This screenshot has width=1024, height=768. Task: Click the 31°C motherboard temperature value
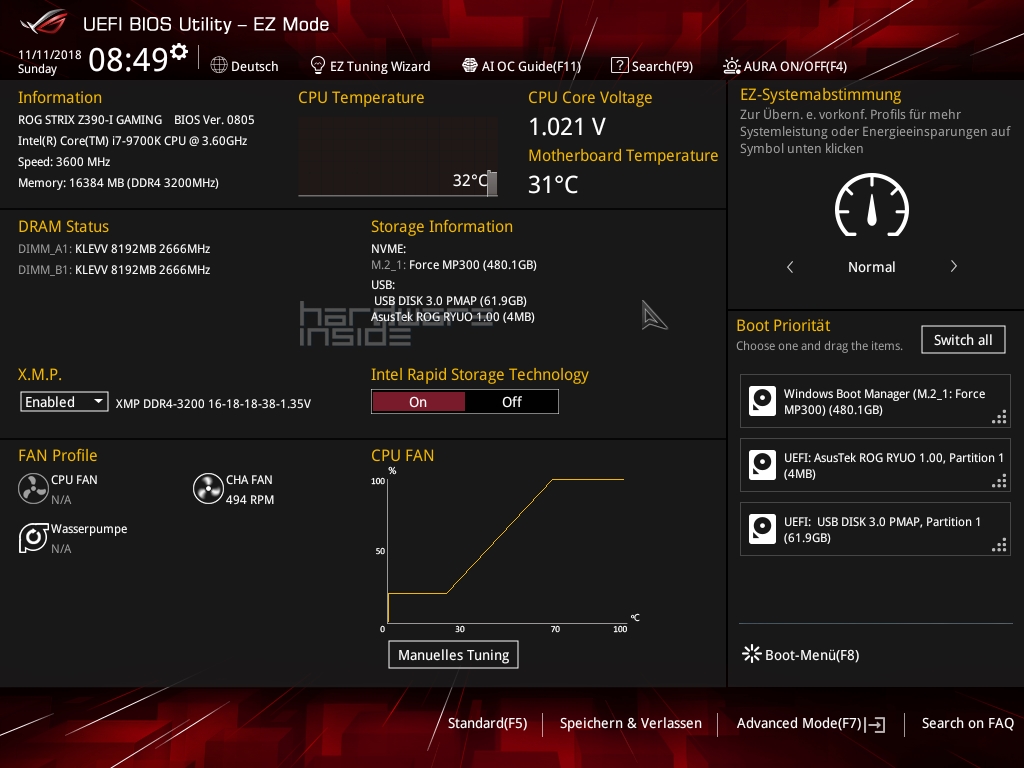pos(553,185)
